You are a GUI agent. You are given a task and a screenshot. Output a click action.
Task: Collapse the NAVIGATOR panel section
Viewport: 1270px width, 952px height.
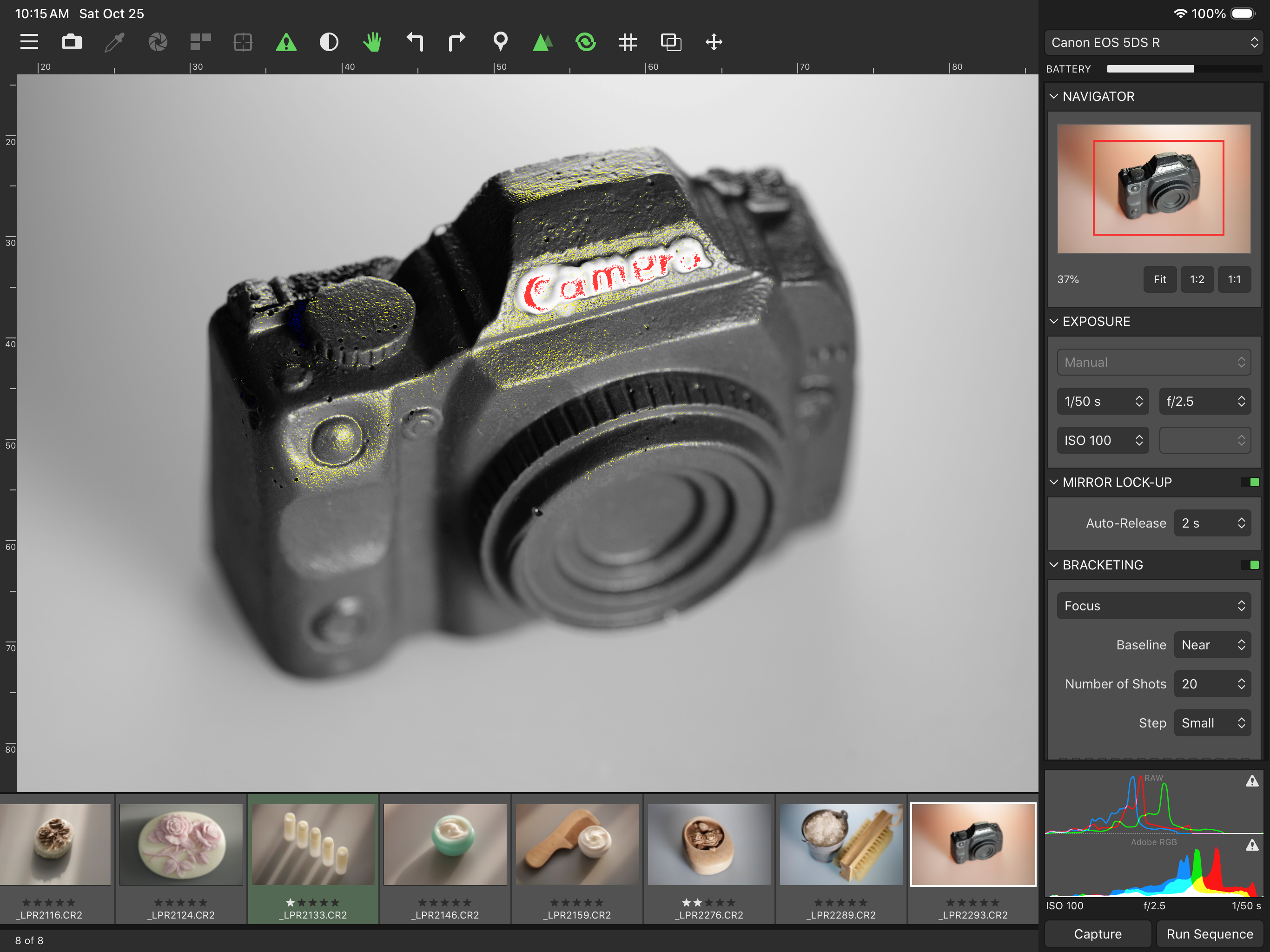click(x=1054, y=97)
